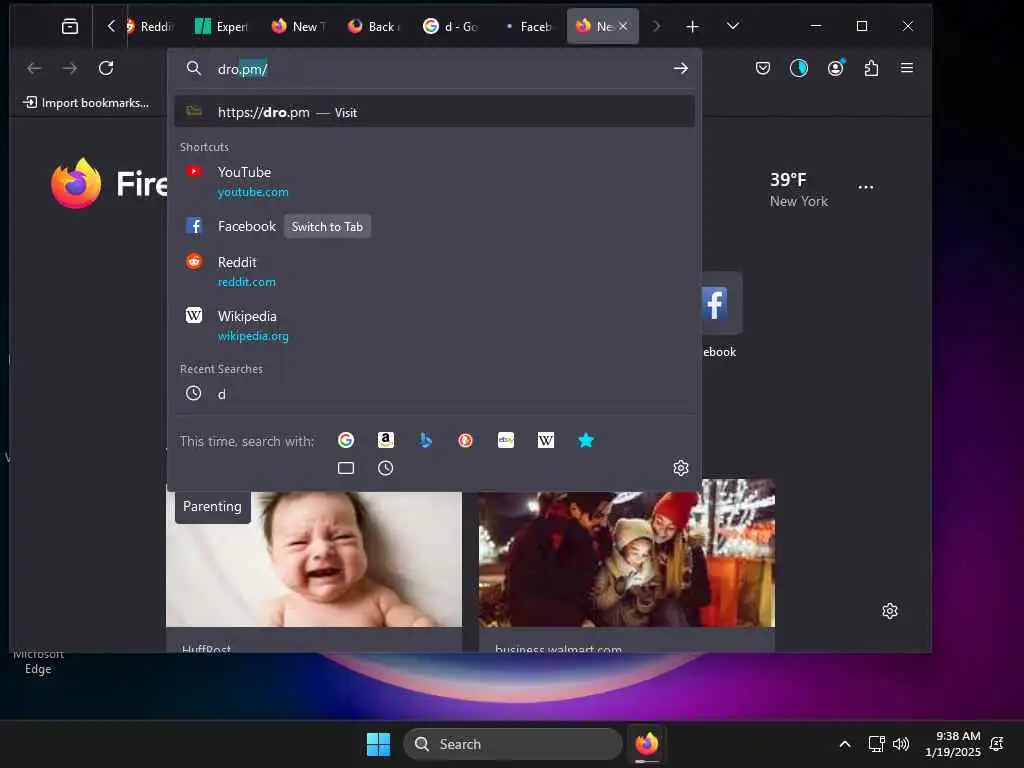Screen dimensions: 1024x768
Task: Switch to the New Tab tab
Action: click(x=298, y=26)
